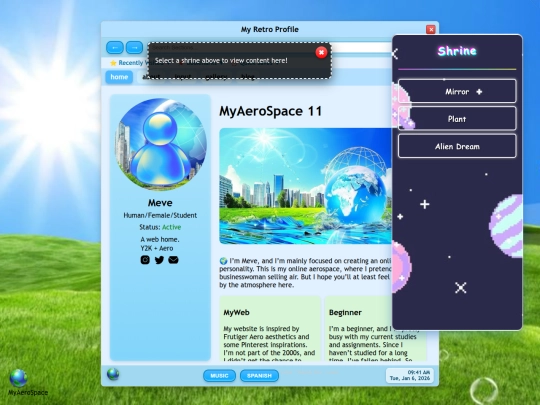
Task: Open Meve's Instagram icon link
Action: tap(145, 260)
